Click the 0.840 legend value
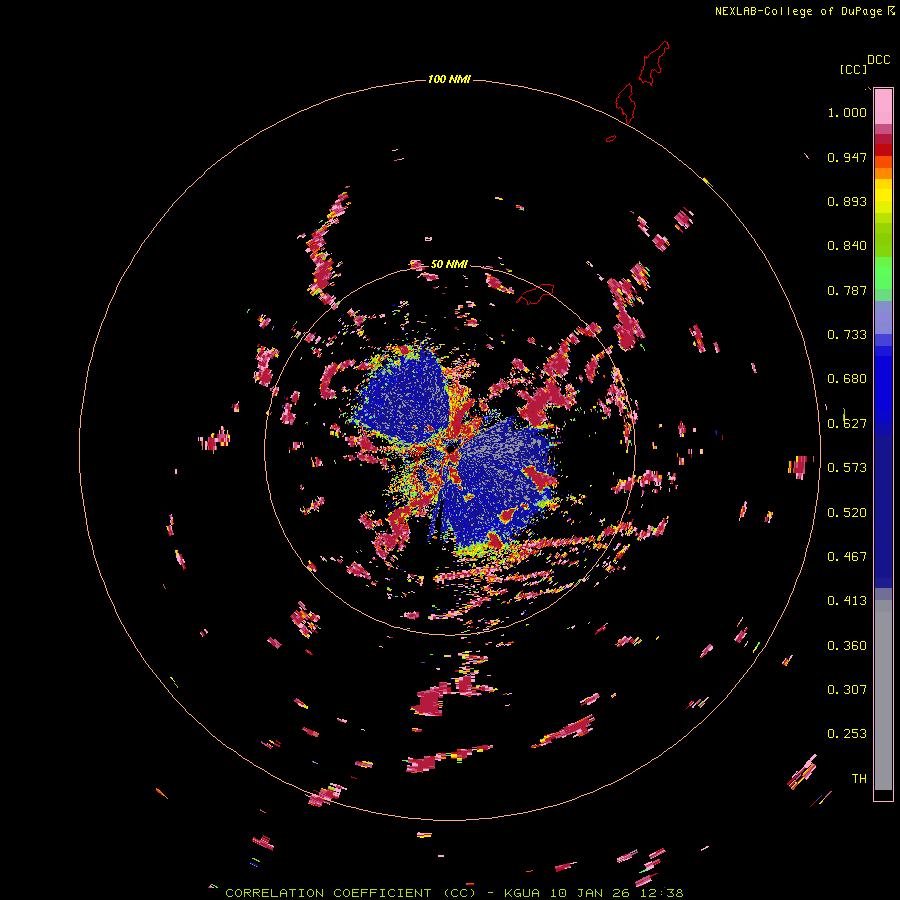The image size is (900, 900). coord(847,246)
